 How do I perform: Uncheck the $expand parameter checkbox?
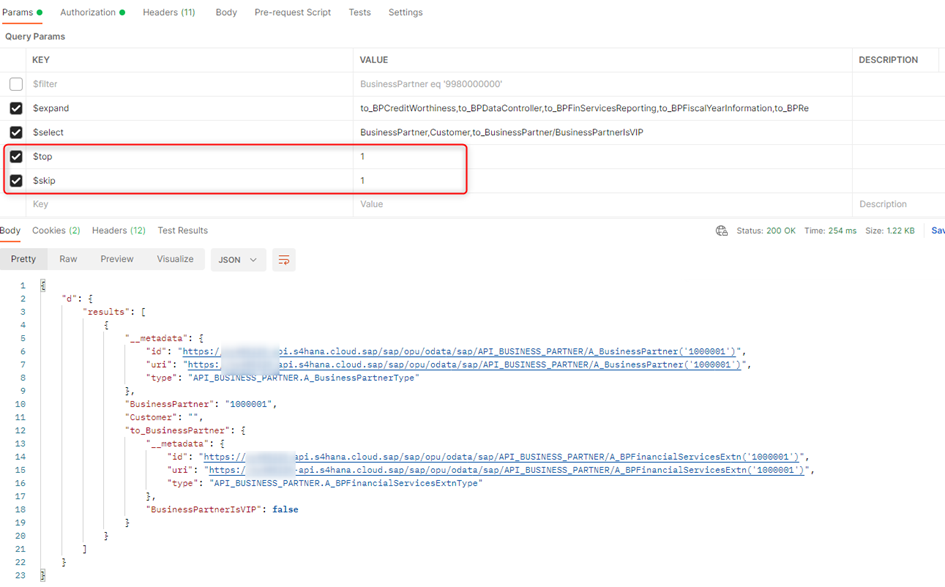(16, 109)
